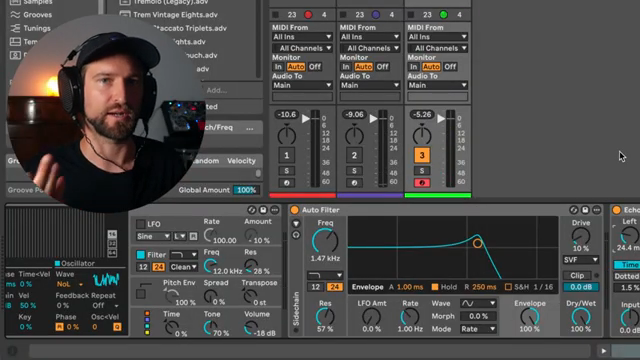Viewport: 640px width, 360px height.
Task: Click the 64 grid button
Action: coord(112,253)
